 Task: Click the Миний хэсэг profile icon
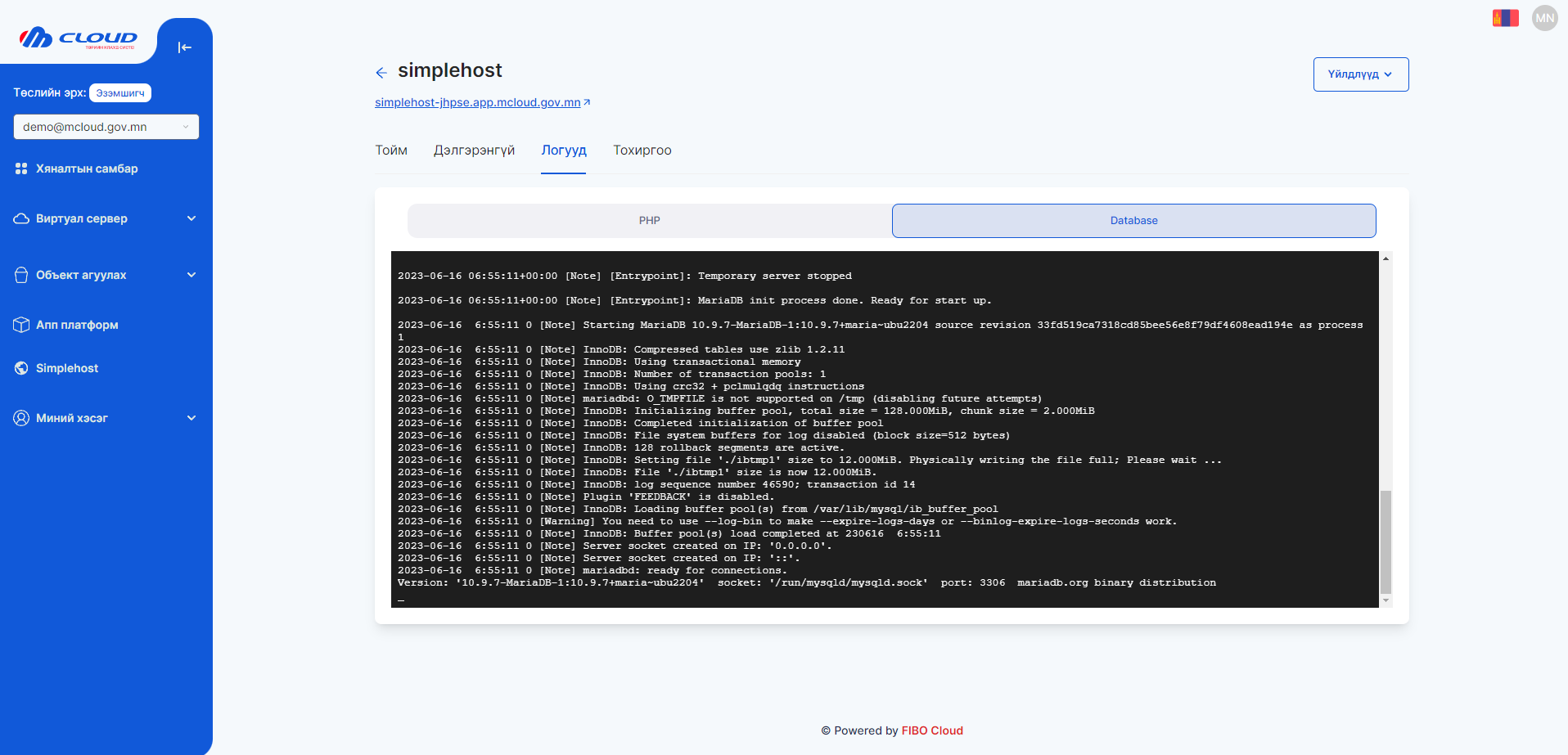tap(22, 418)
